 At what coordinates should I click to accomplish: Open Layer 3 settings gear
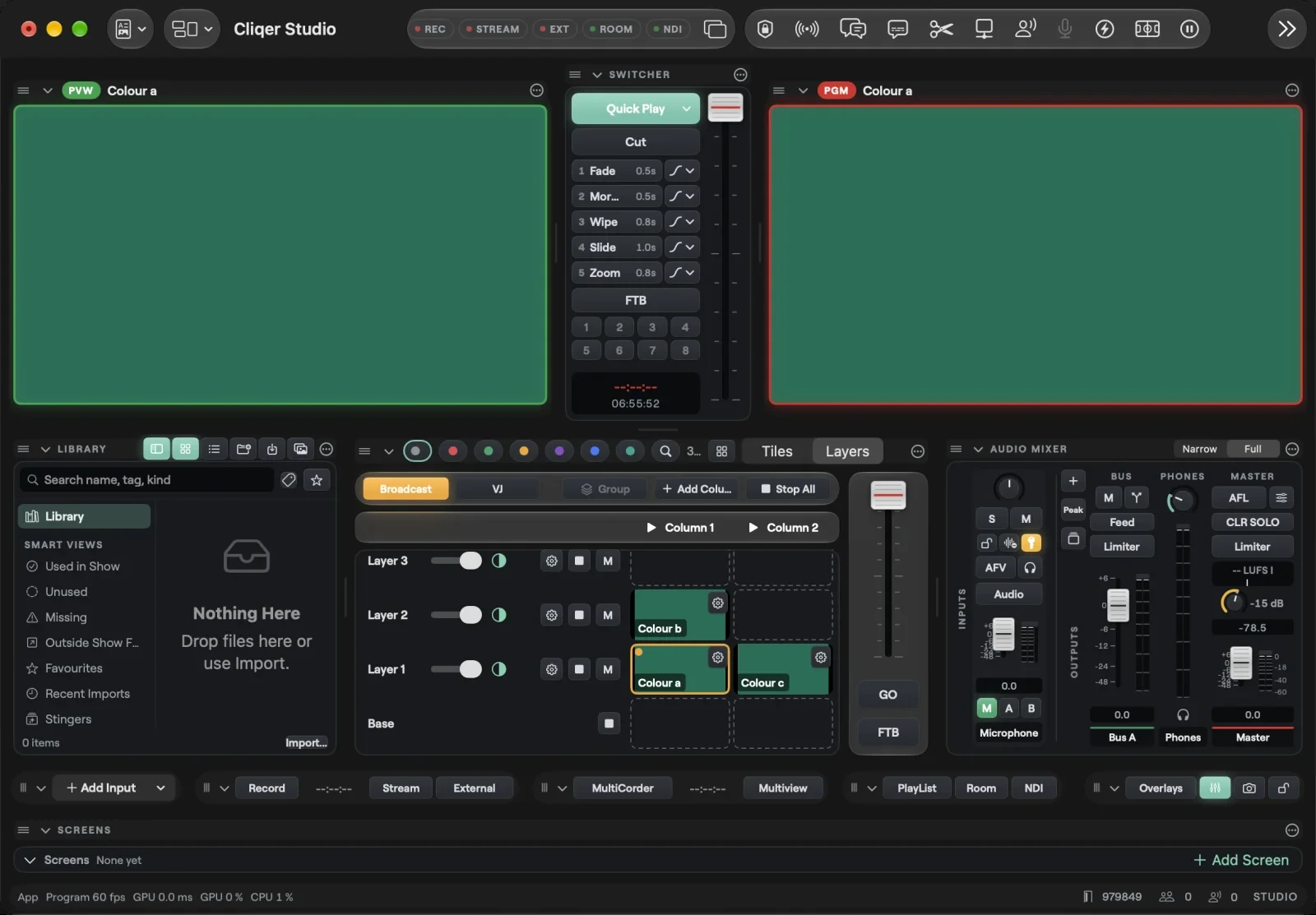[552, 561]
